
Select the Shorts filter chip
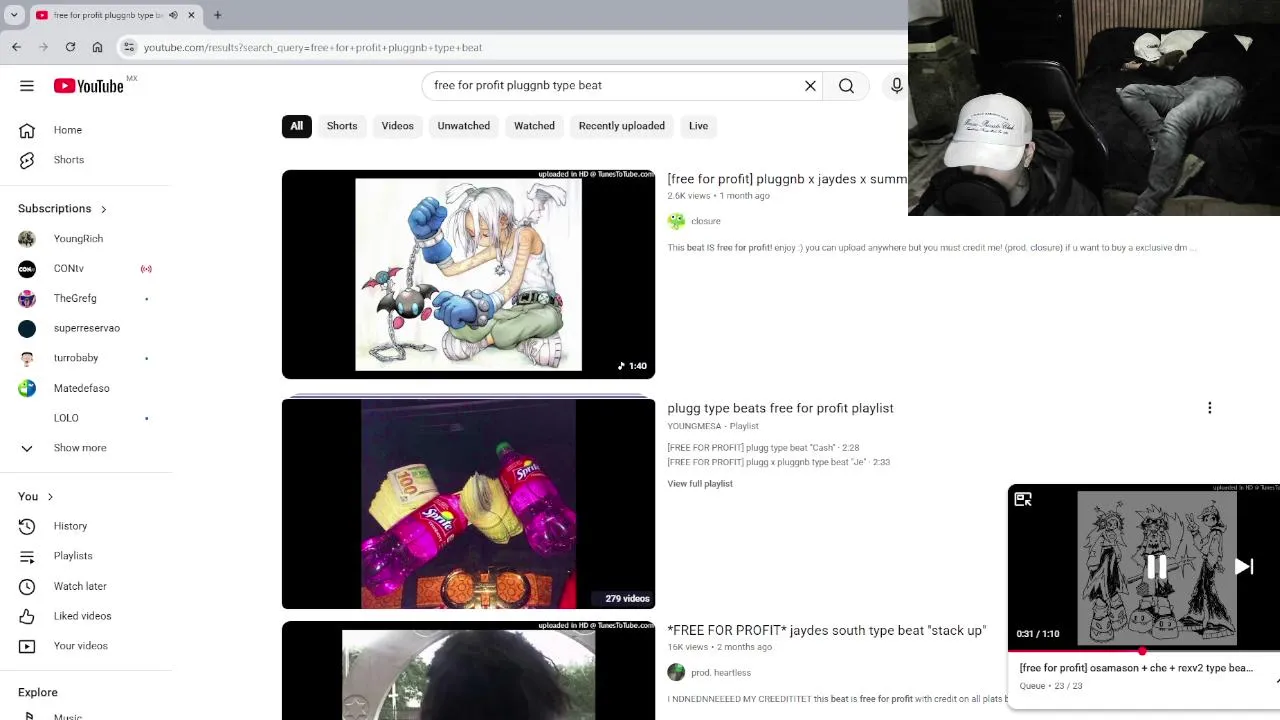(342, 126)
